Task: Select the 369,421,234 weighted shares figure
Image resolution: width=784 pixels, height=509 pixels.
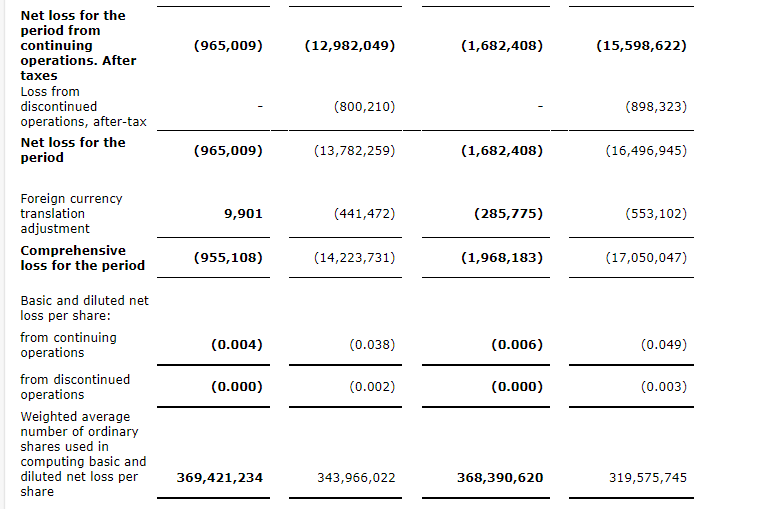Action: click(x=220, y=477)
